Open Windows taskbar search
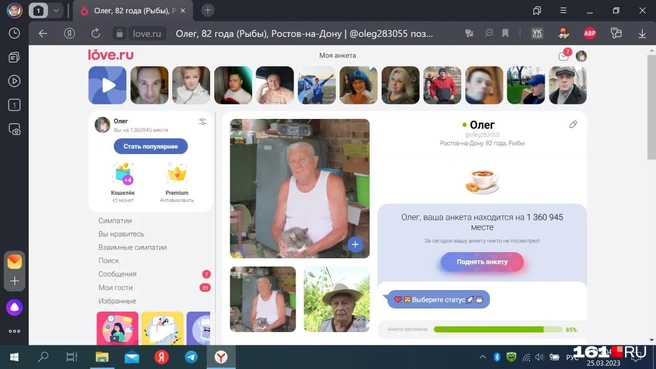 (x=43, y=357)
